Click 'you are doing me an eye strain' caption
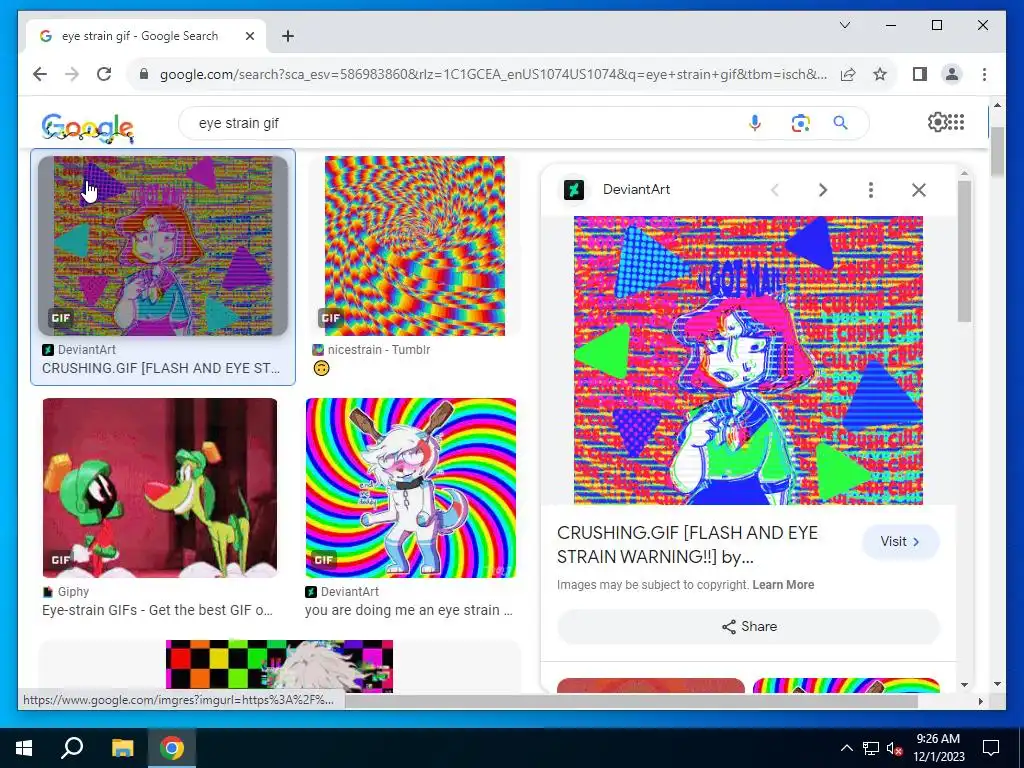Screen dimensions: 1024x768 point(409,610)
